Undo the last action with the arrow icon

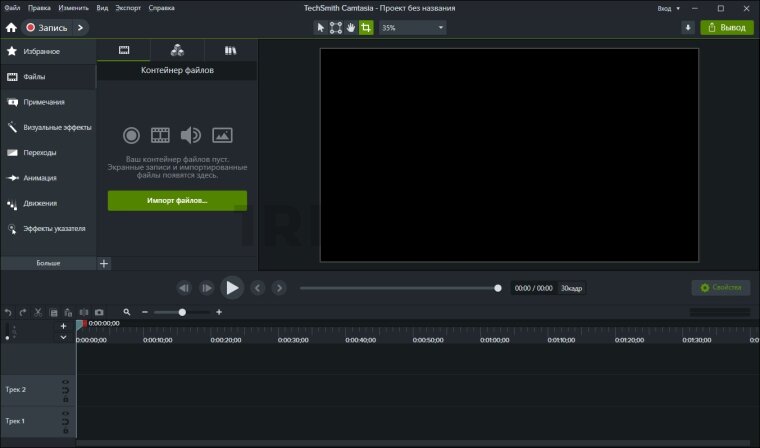coord(8,312)
